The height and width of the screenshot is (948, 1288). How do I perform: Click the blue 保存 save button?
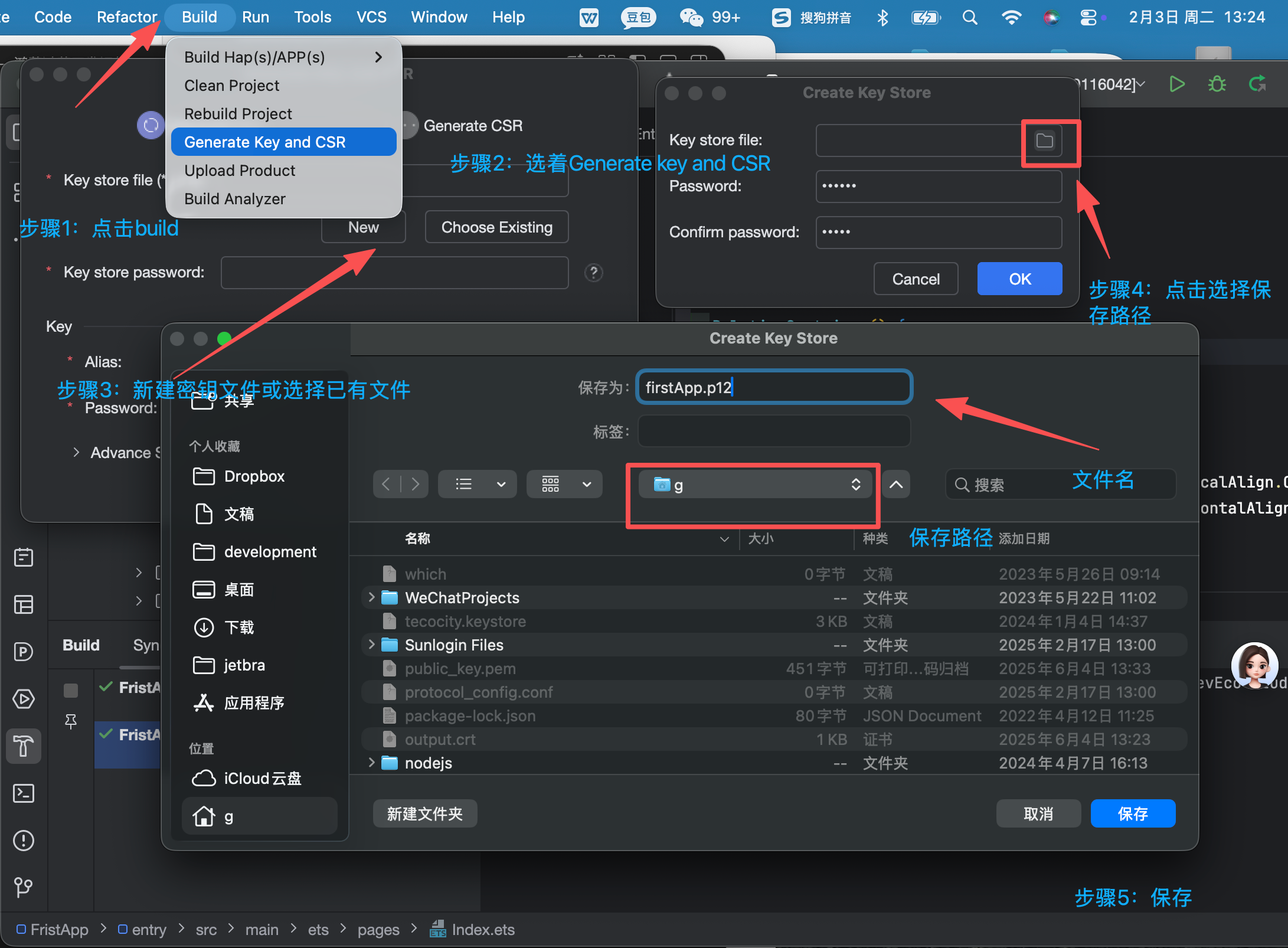click(1132, 814)
